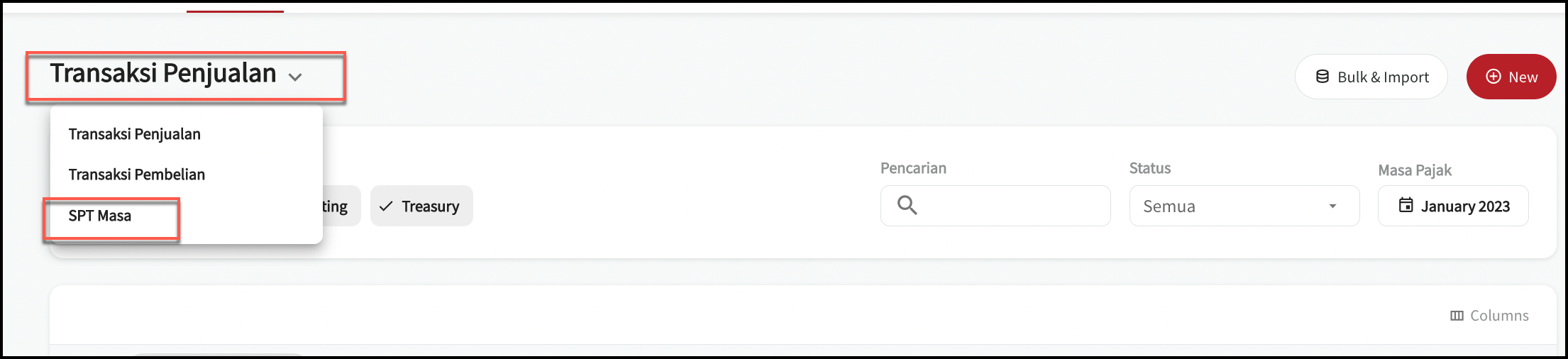Viewport: 1568px width, 359px height.
Task: Choose SPT Masa in the menu
Action: tap(100, 216)
